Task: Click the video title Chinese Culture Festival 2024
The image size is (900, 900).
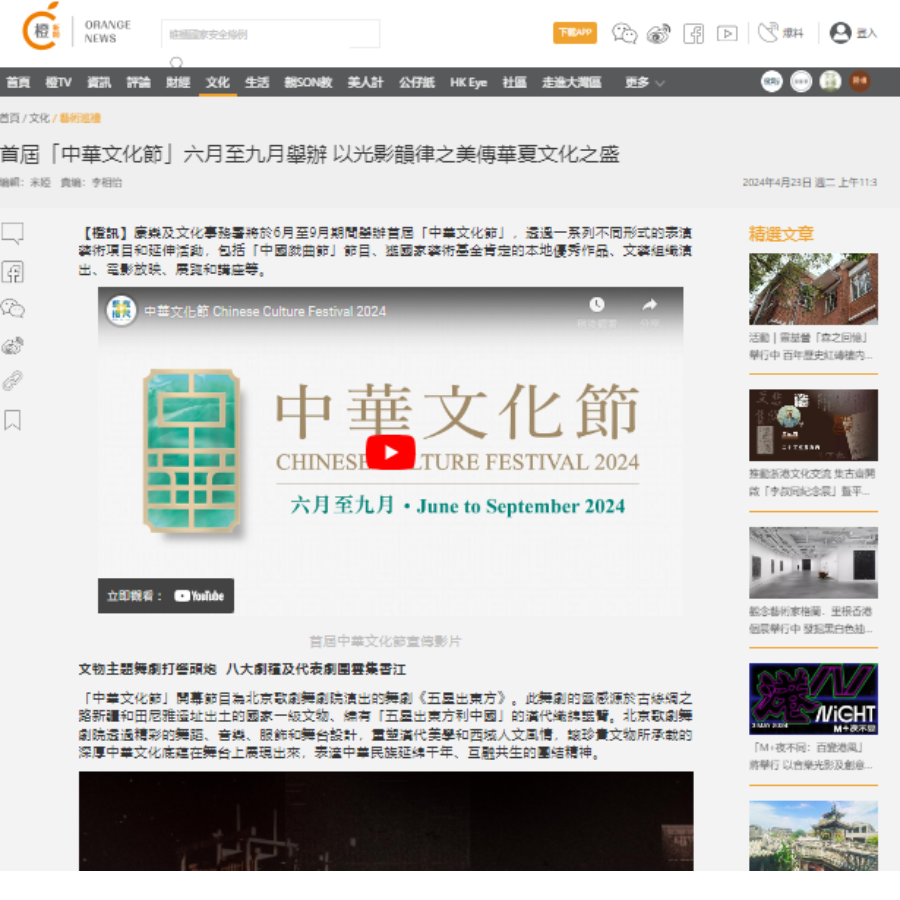Action: coord(265,311)
